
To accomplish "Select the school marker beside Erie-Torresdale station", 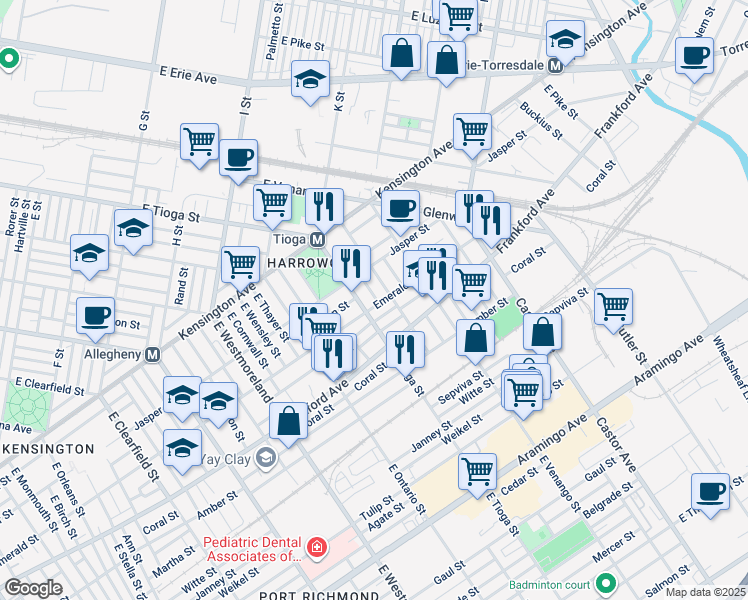I will 565,41.
